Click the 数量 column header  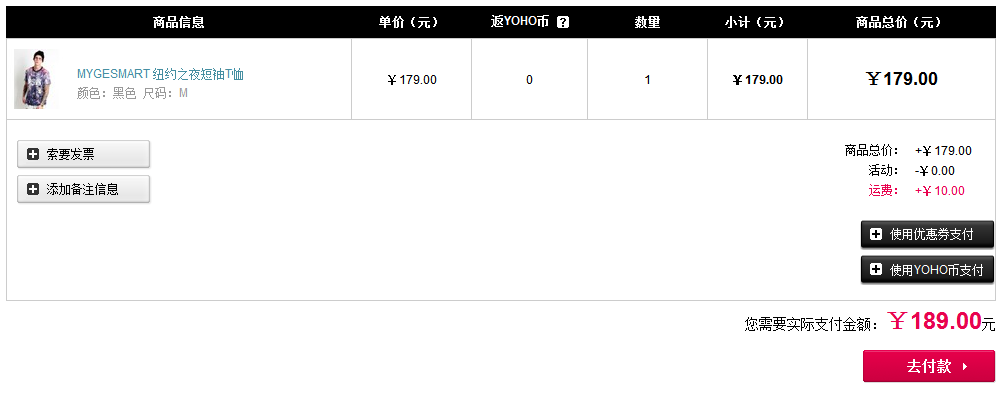[647, 22]
